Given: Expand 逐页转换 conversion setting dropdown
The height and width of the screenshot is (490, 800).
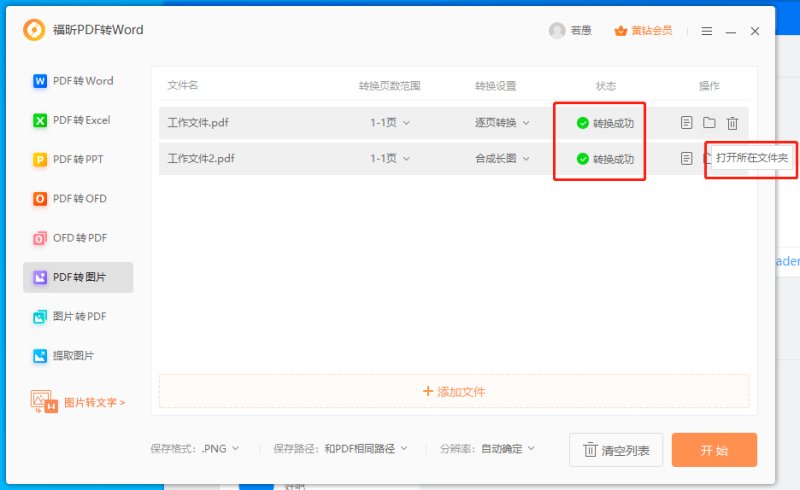Looking at the screenshot, I should pos(502,123).
